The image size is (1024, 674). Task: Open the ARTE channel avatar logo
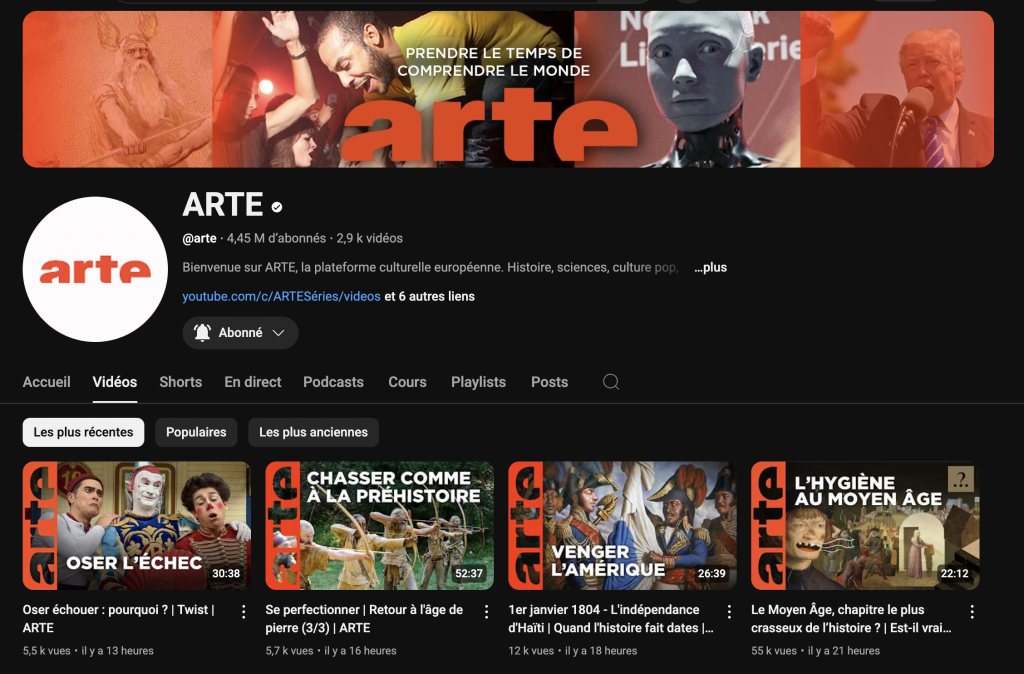95,269
